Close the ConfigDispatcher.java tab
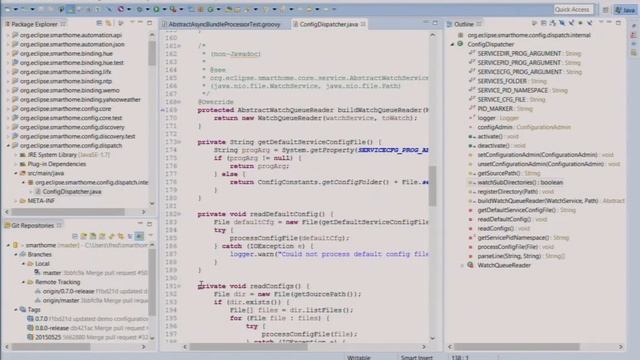 point(363,24)
